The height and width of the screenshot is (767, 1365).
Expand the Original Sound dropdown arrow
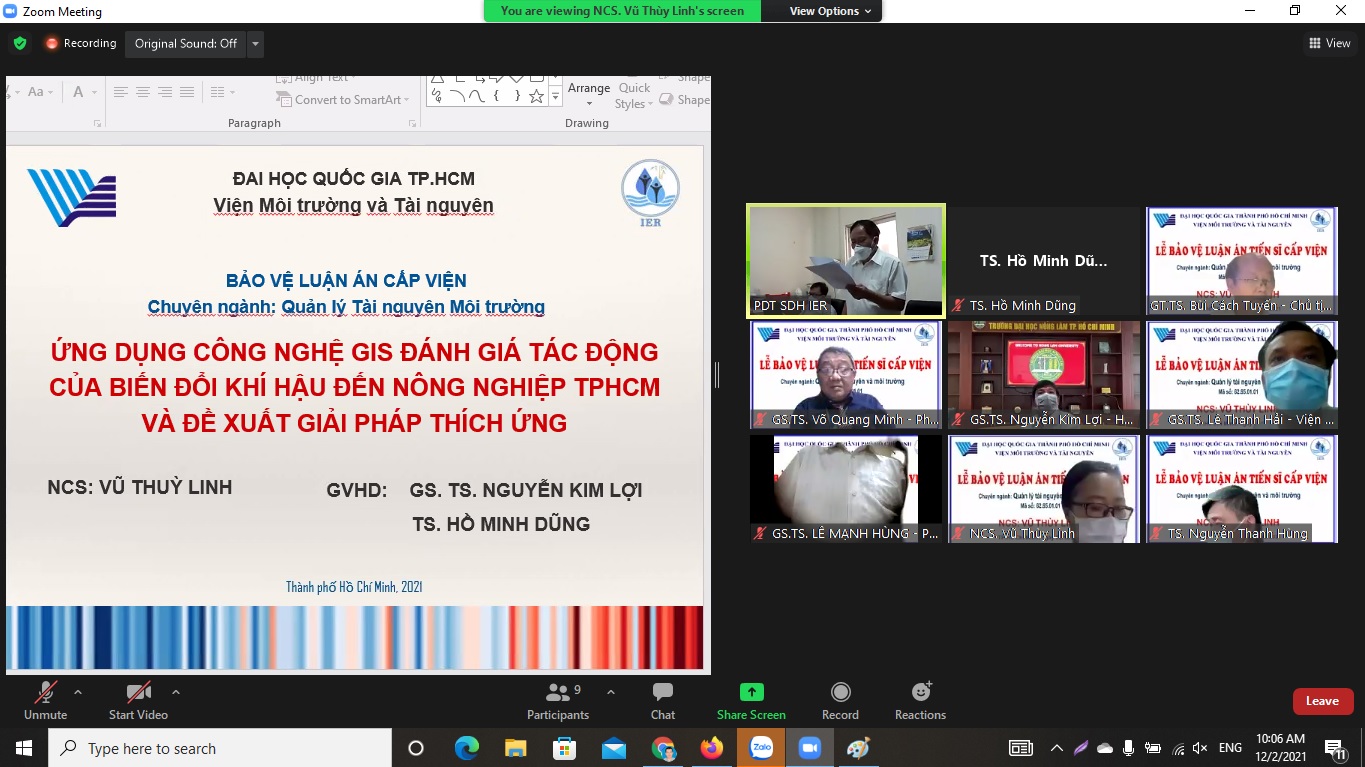click(256, 43)
